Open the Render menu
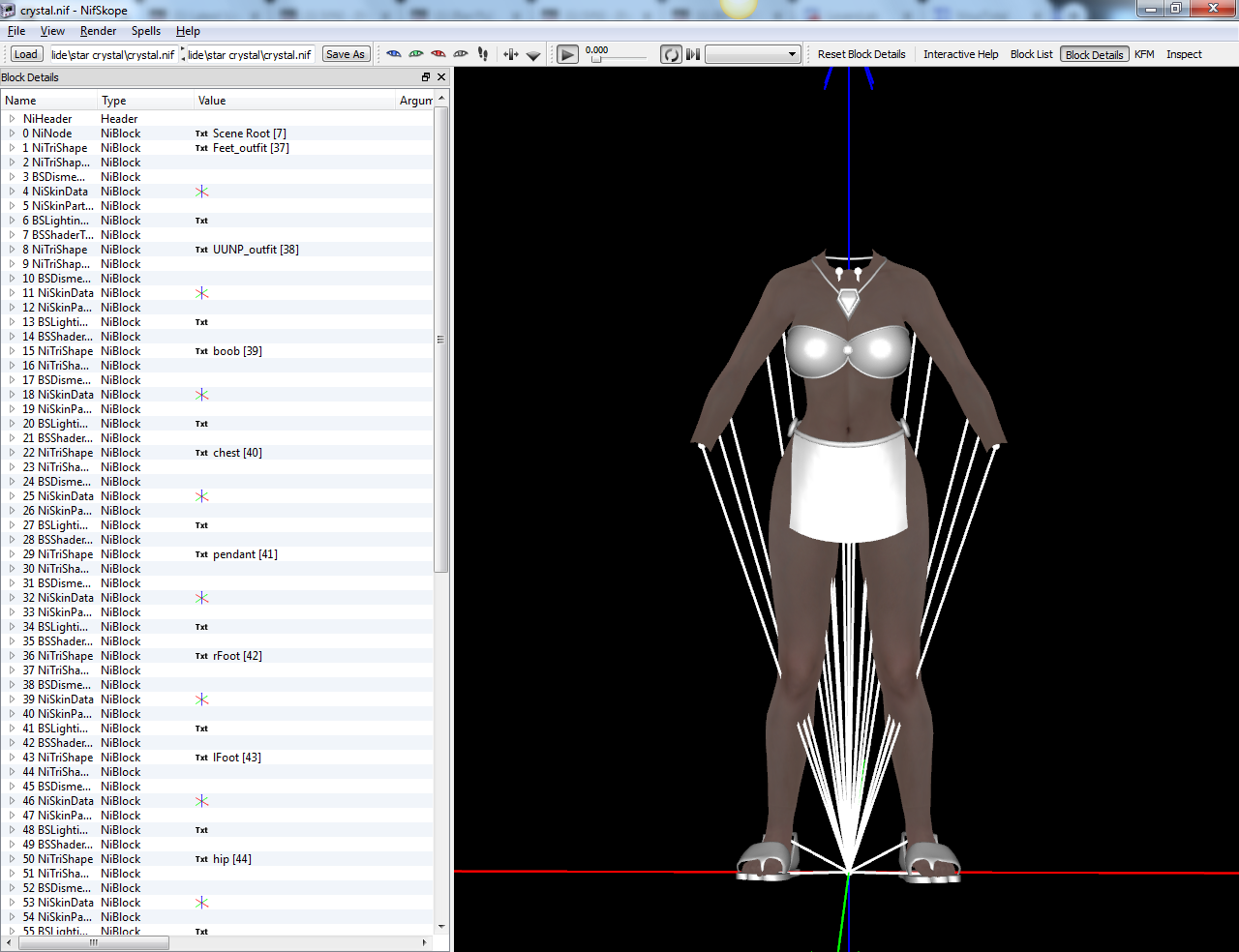The width and height of the screenshot is (1239, 952). [98, 31]
